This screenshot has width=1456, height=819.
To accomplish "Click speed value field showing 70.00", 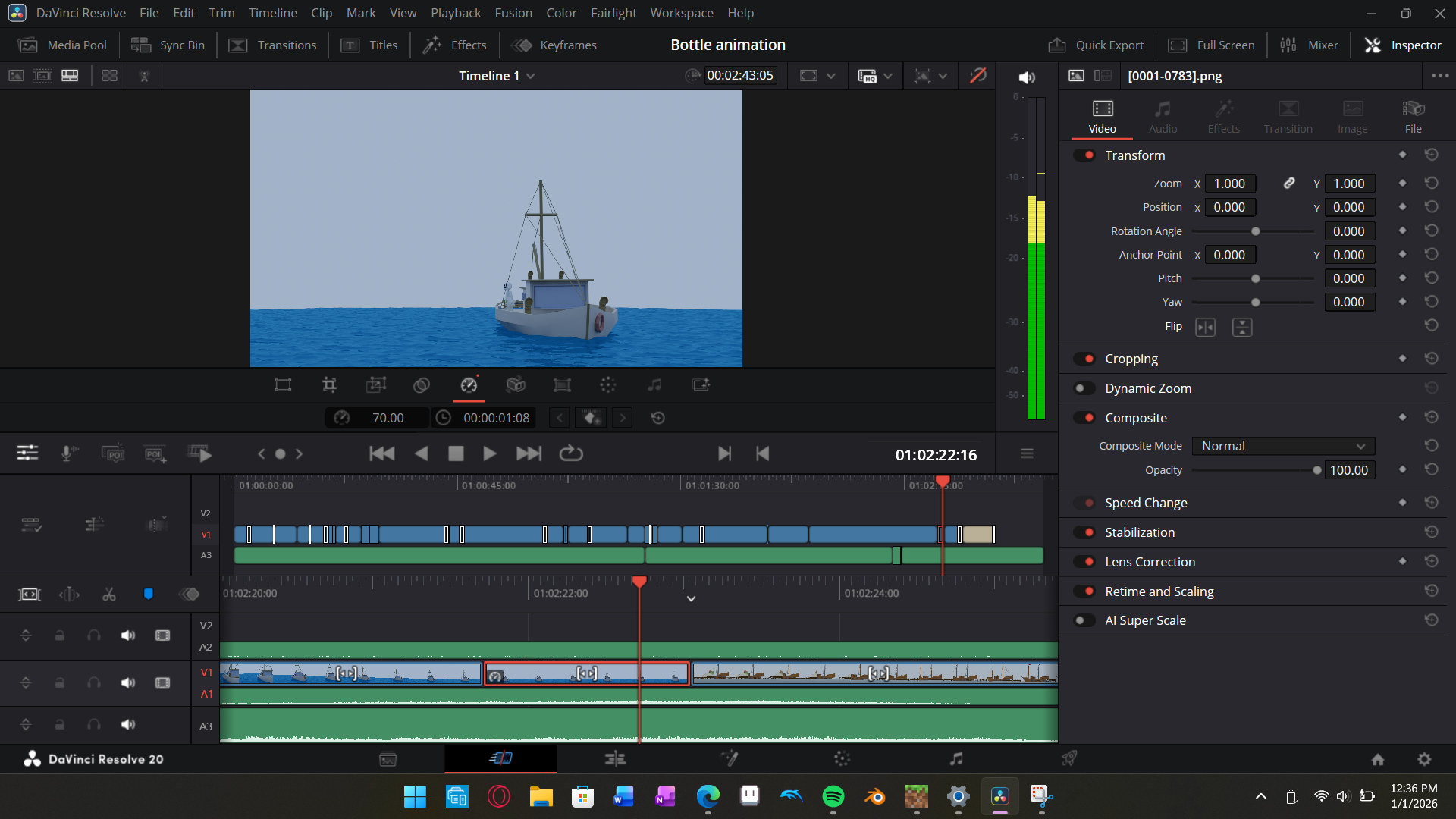I will tap(388, 418).
